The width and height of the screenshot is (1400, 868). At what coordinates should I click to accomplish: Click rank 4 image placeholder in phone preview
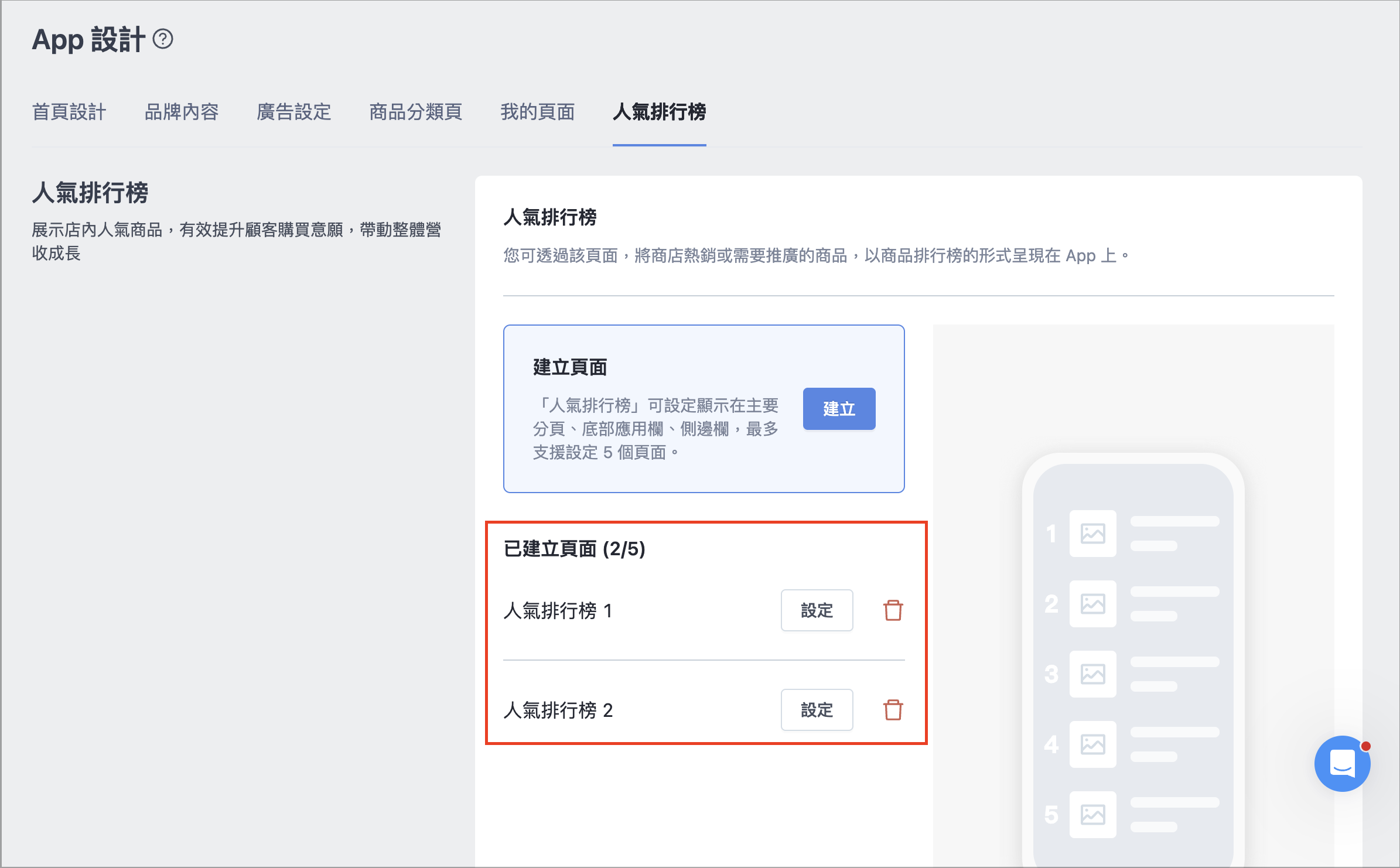1093,744
